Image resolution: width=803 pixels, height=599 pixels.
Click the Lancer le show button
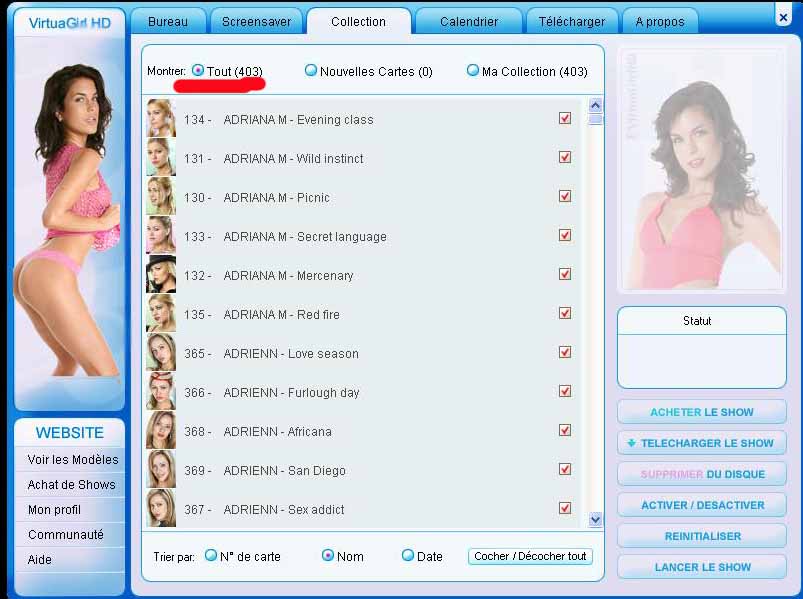click(702, 567)
